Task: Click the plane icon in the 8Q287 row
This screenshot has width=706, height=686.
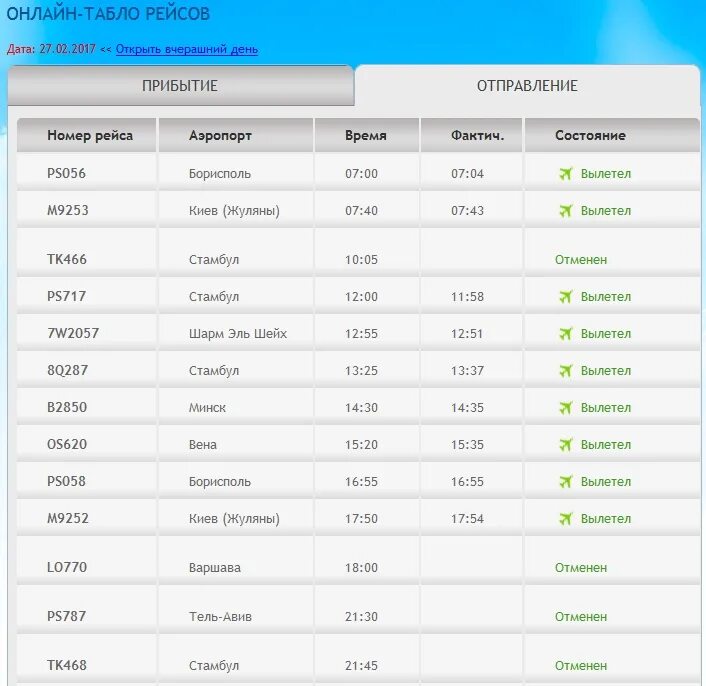Action: click(566, 370)
